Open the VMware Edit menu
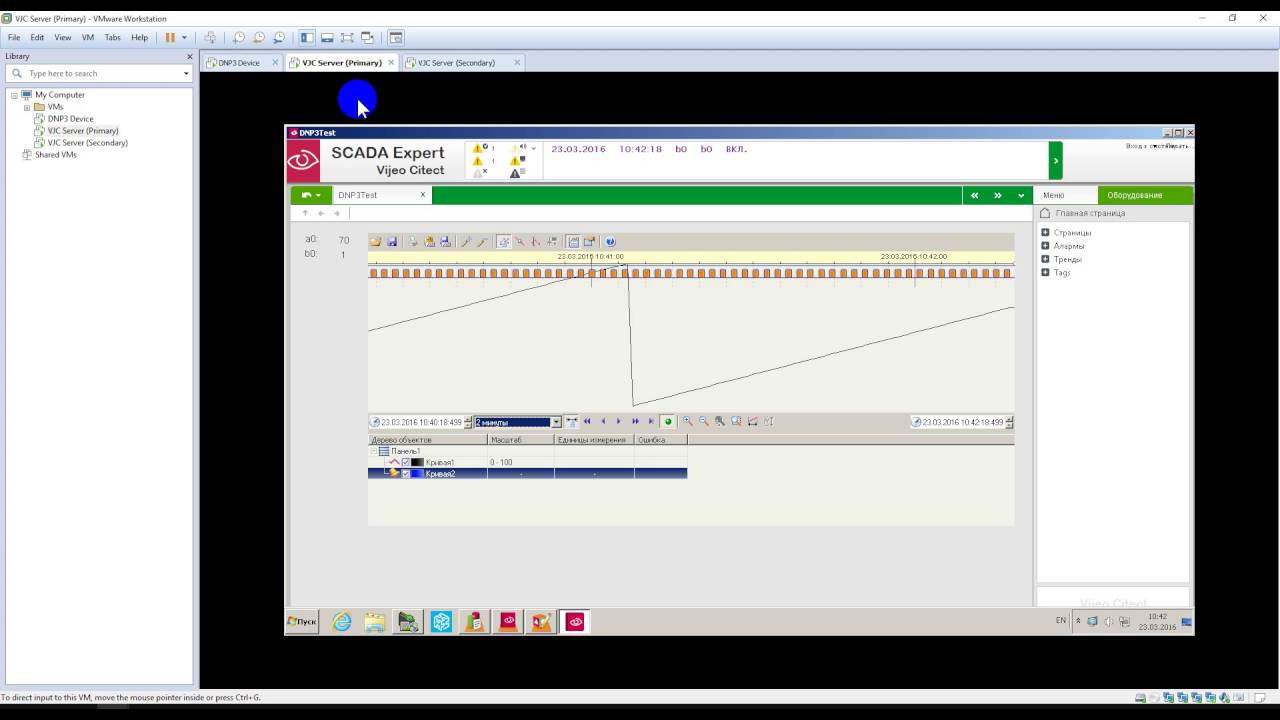This screenshot has height=720, width=1280. pyautogui.click(x=37, y=37)
